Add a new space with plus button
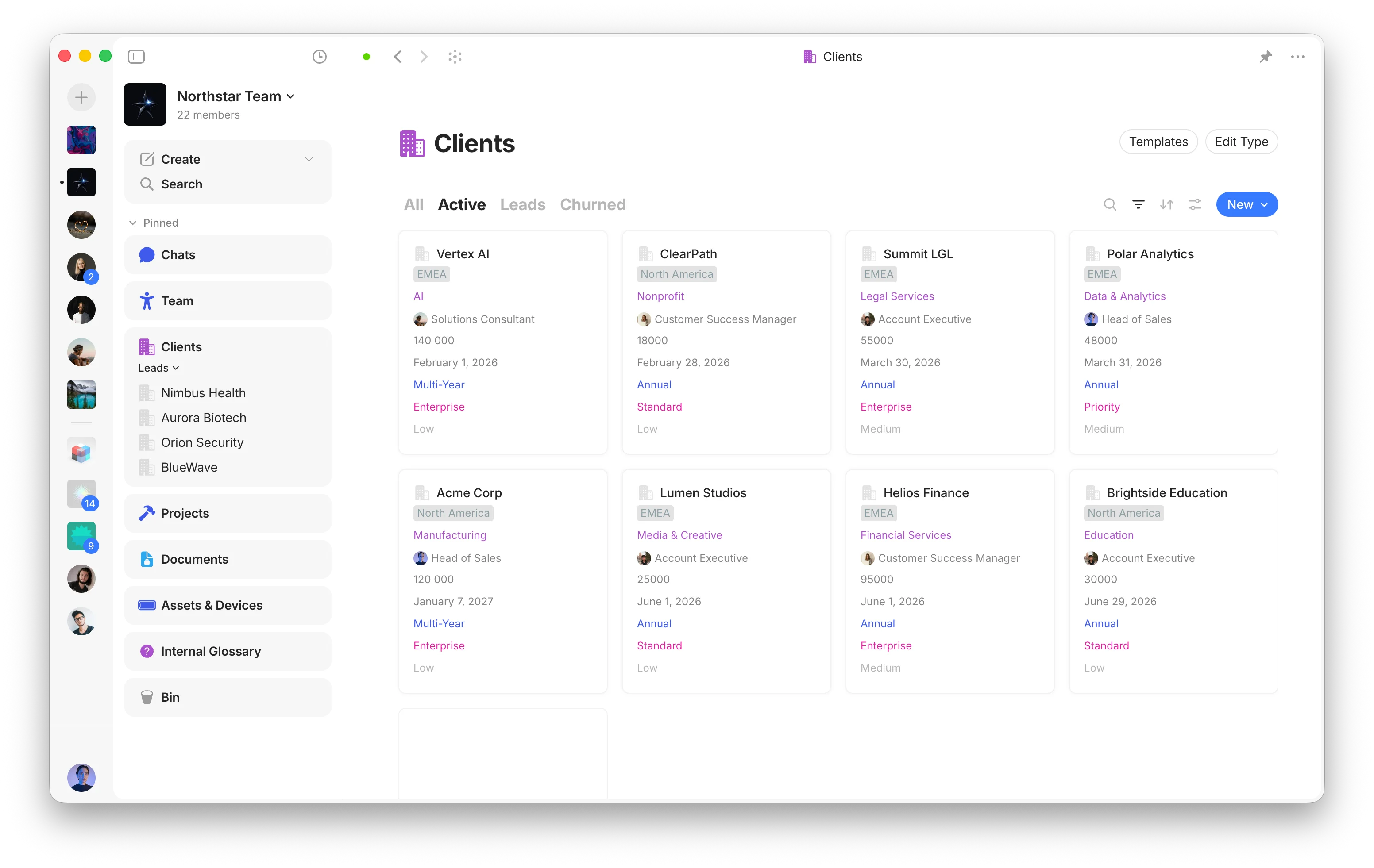The width and height of the screenshot is (1374, 868). (81, 97)
